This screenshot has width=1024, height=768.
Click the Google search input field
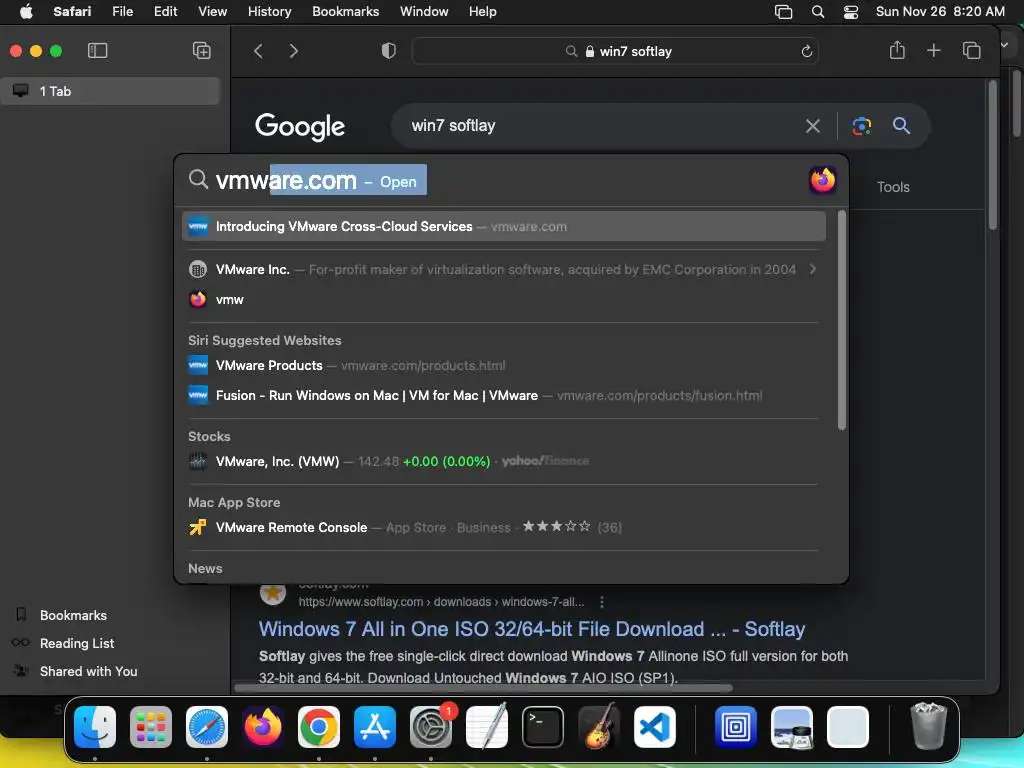(x=601, y=126)
